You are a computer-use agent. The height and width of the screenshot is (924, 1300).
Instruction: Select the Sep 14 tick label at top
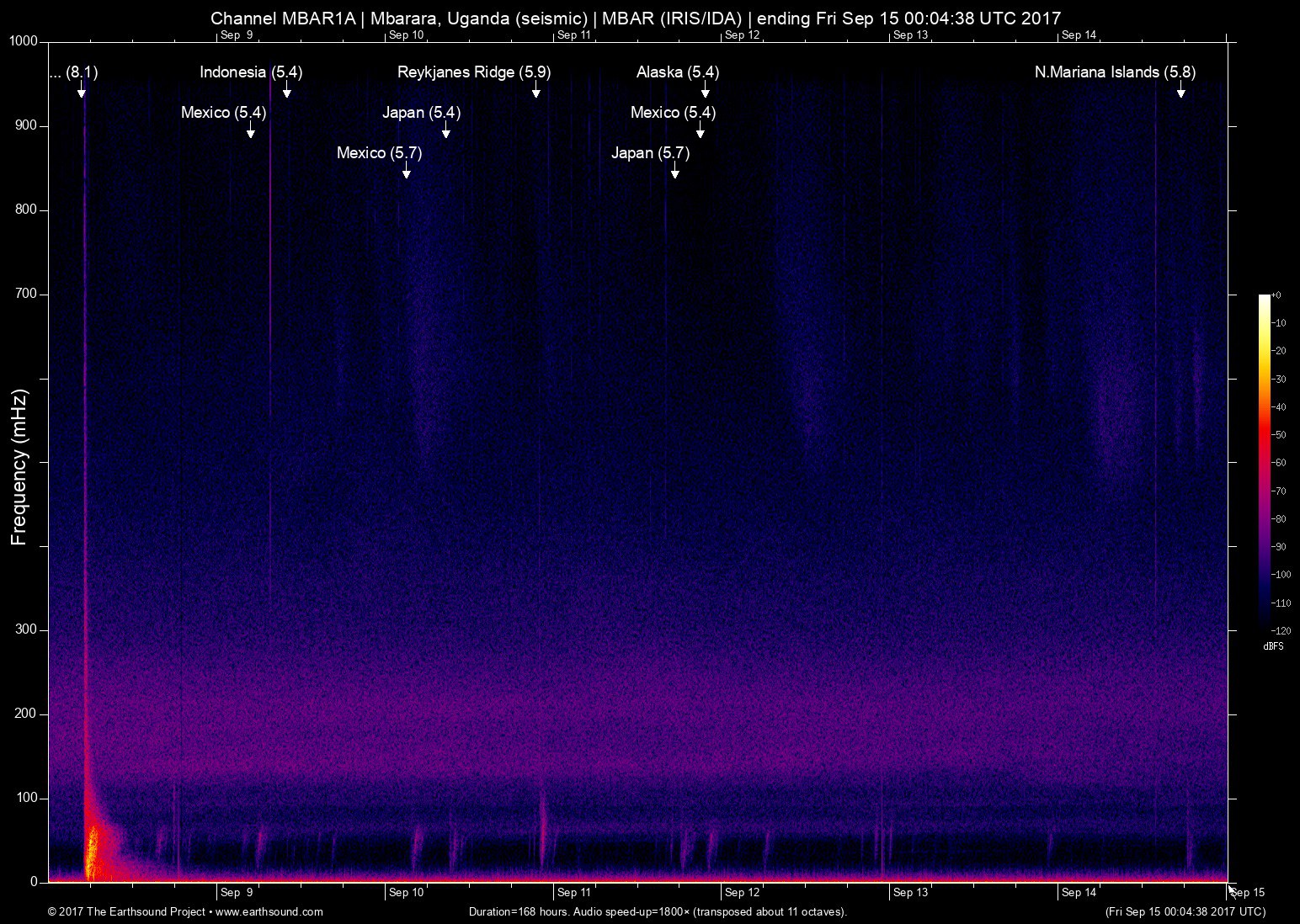coord(1079,36)
